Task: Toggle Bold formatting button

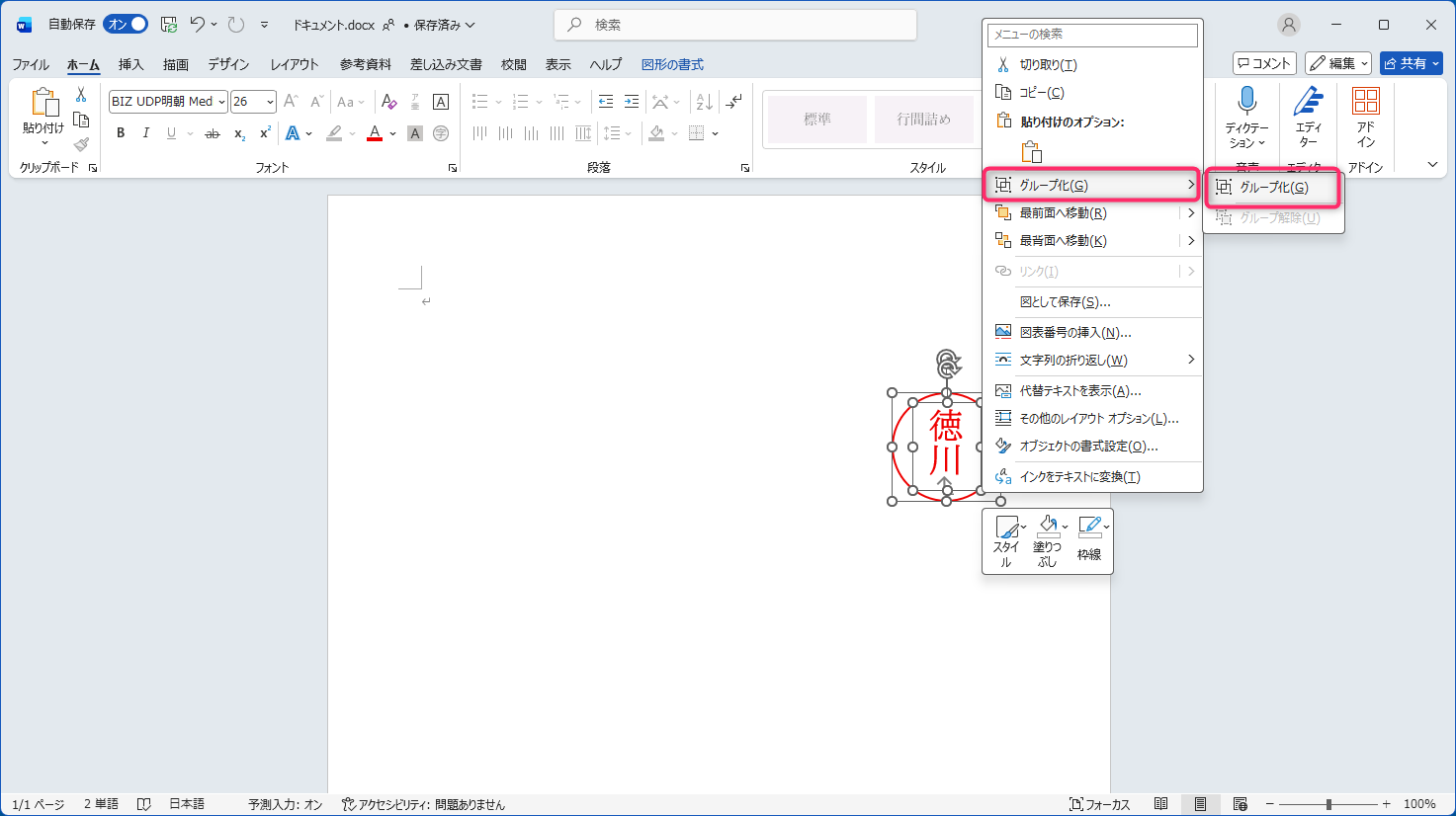Action: 121,133
